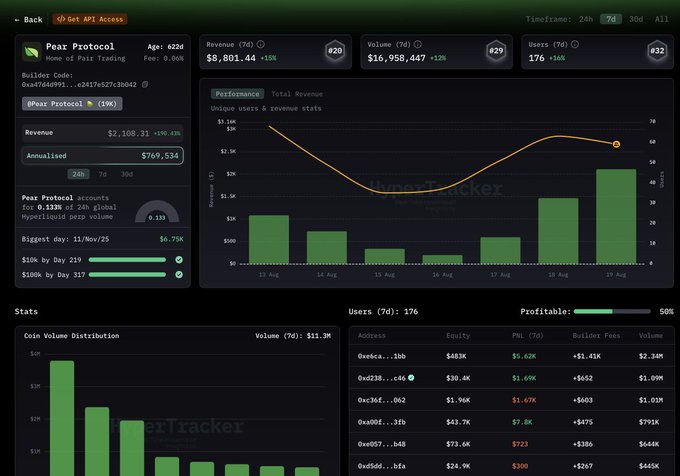Show info for Revenue (7d)
680x476 pixels.
[261, 44]
